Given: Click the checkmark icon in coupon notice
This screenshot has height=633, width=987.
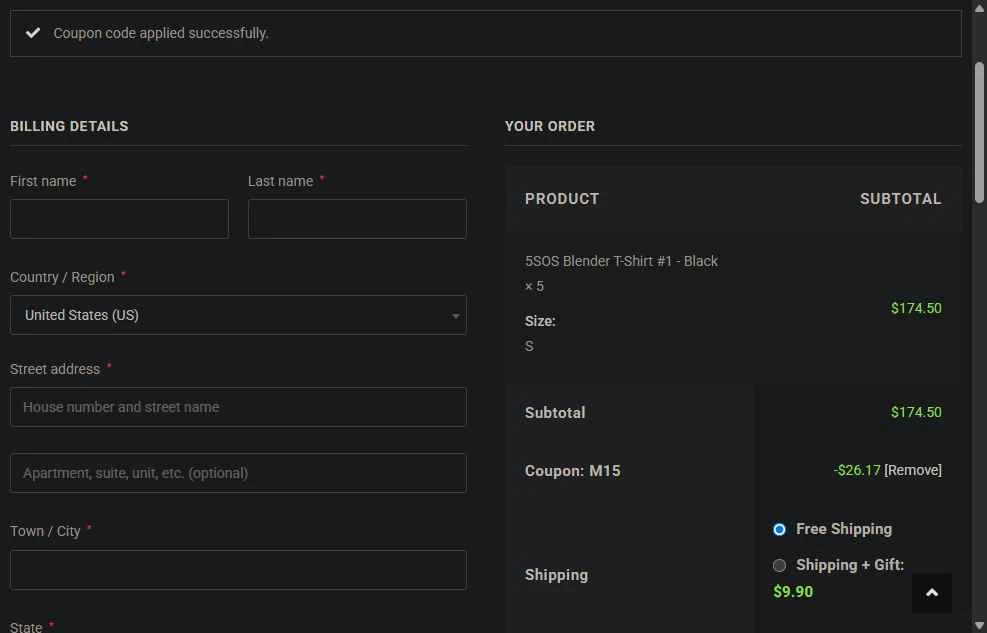Looking at the screenshot, I should [x=33, y=33].
